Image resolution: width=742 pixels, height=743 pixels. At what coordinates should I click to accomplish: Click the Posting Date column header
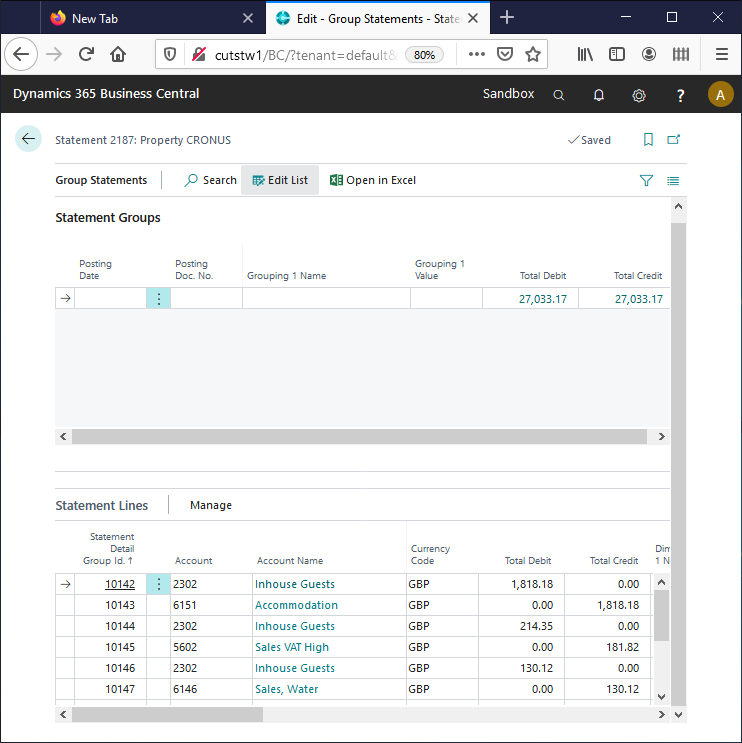click(x=95, y=270)
